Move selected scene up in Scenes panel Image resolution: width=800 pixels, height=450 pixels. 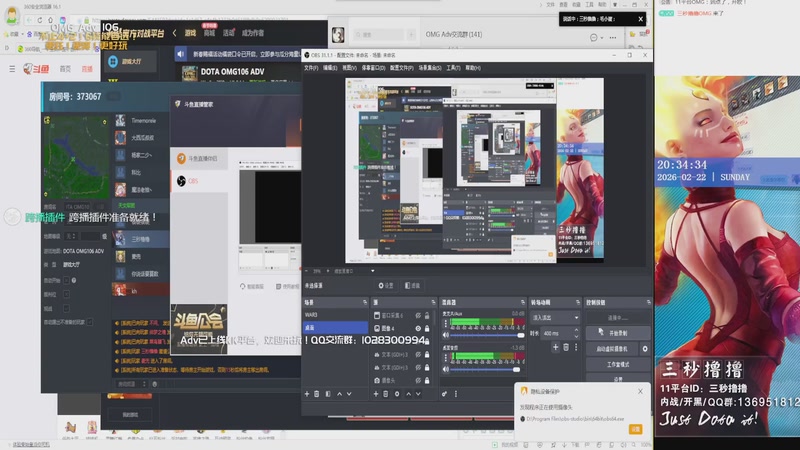point(339,394)
